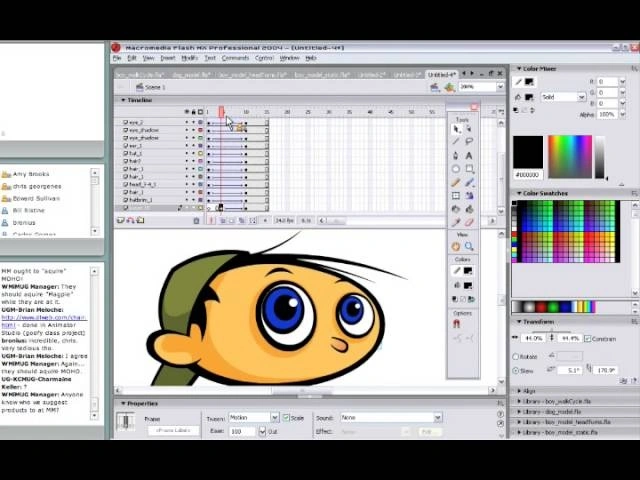The height and width of the screenshot is (480, 640).
Task: Toggle Constrain checkbox in Transform
Action: 587,339
